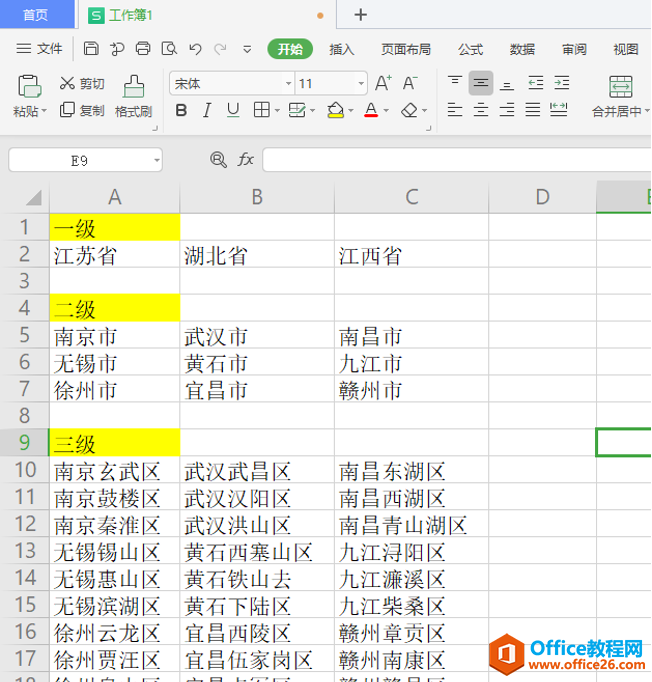This screenshot has height=682, width=652.
Task: Toggle bold formatting
Action: coord(181,110)
